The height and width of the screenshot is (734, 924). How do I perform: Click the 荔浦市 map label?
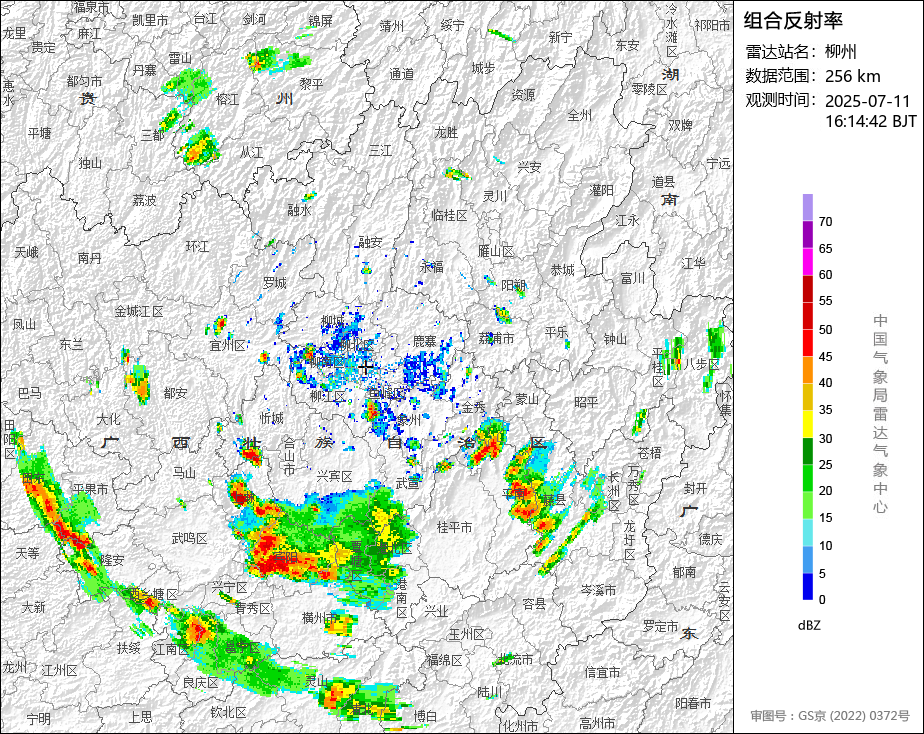pos(496,338)
